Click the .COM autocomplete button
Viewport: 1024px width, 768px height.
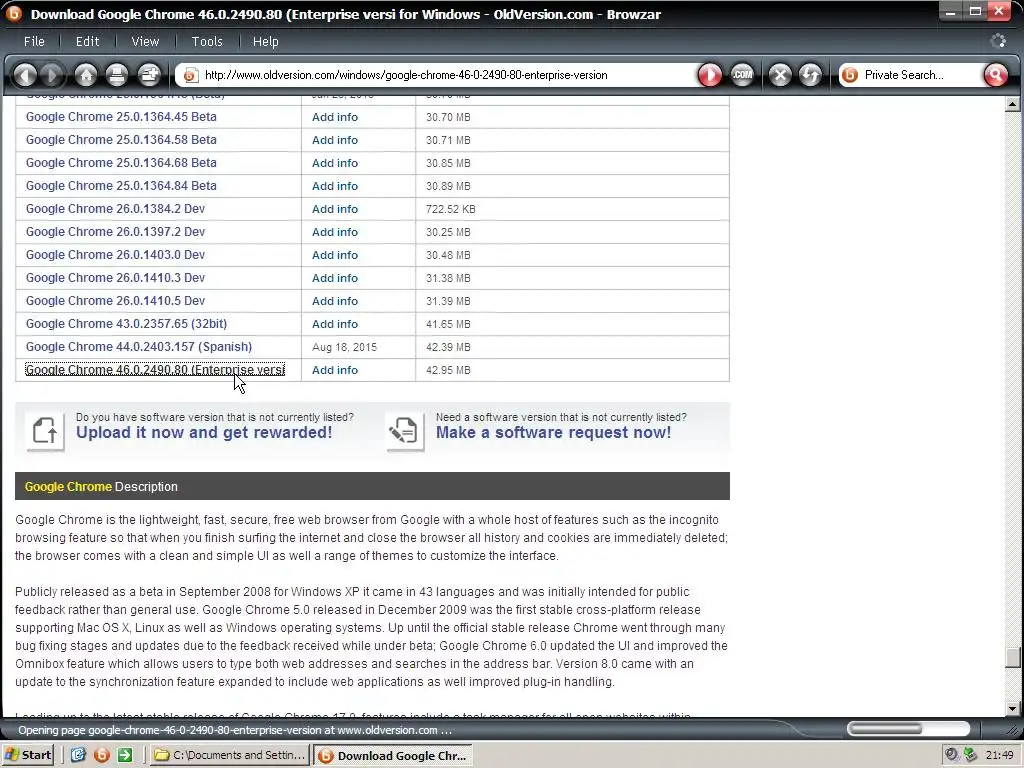pos(742,75)
